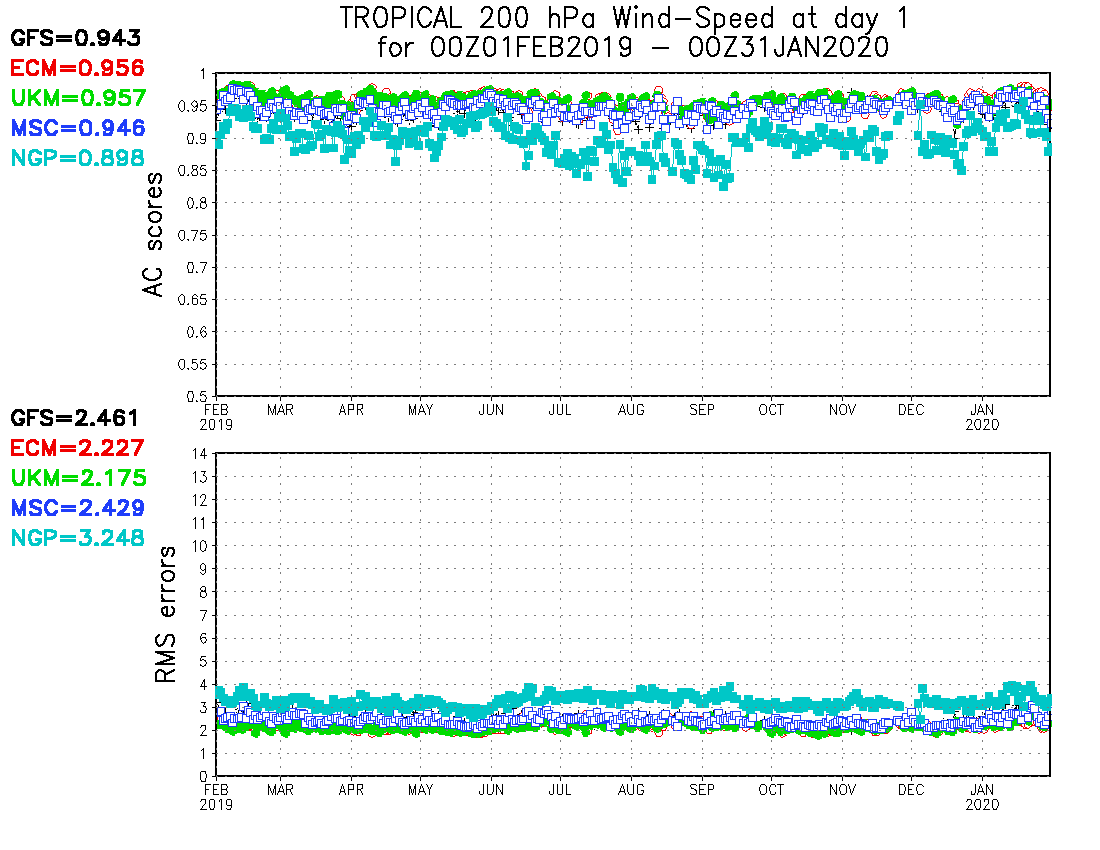Click "JUL" under the RMS errors chart

point(560,790)
